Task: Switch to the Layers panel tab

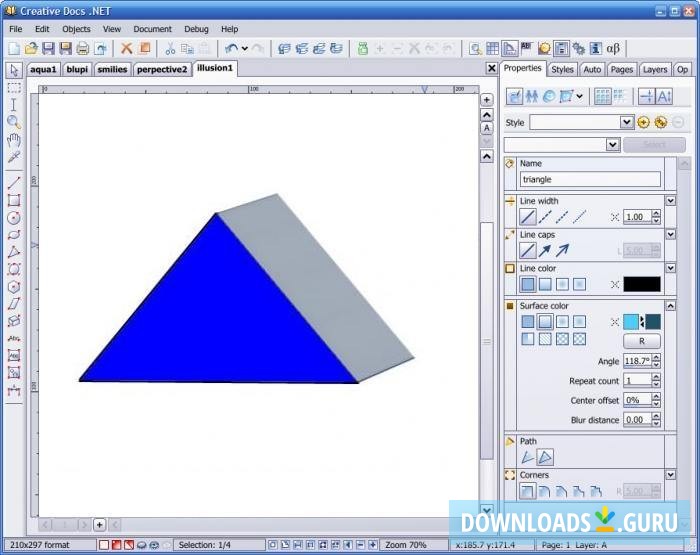Action: tap(655, 70)
